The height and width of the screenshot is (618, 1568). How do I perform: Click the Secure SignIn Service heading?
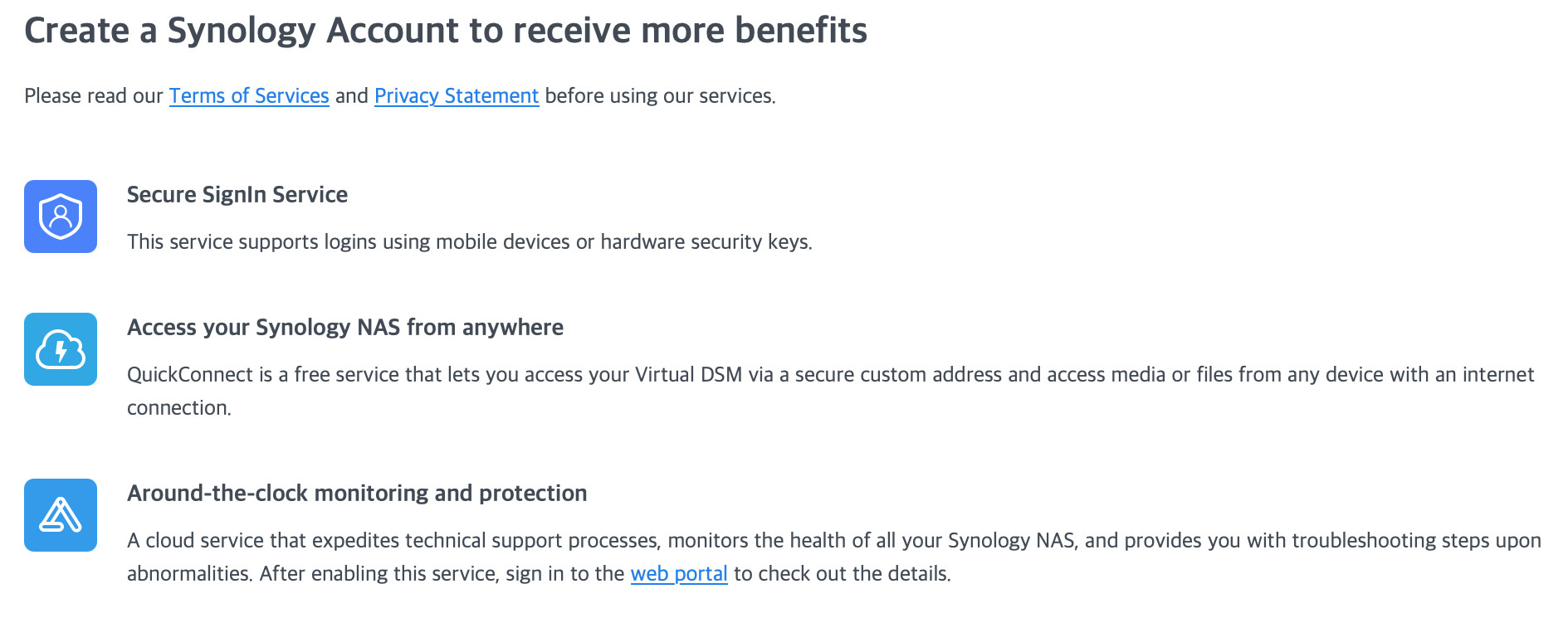tap(237, 195)
